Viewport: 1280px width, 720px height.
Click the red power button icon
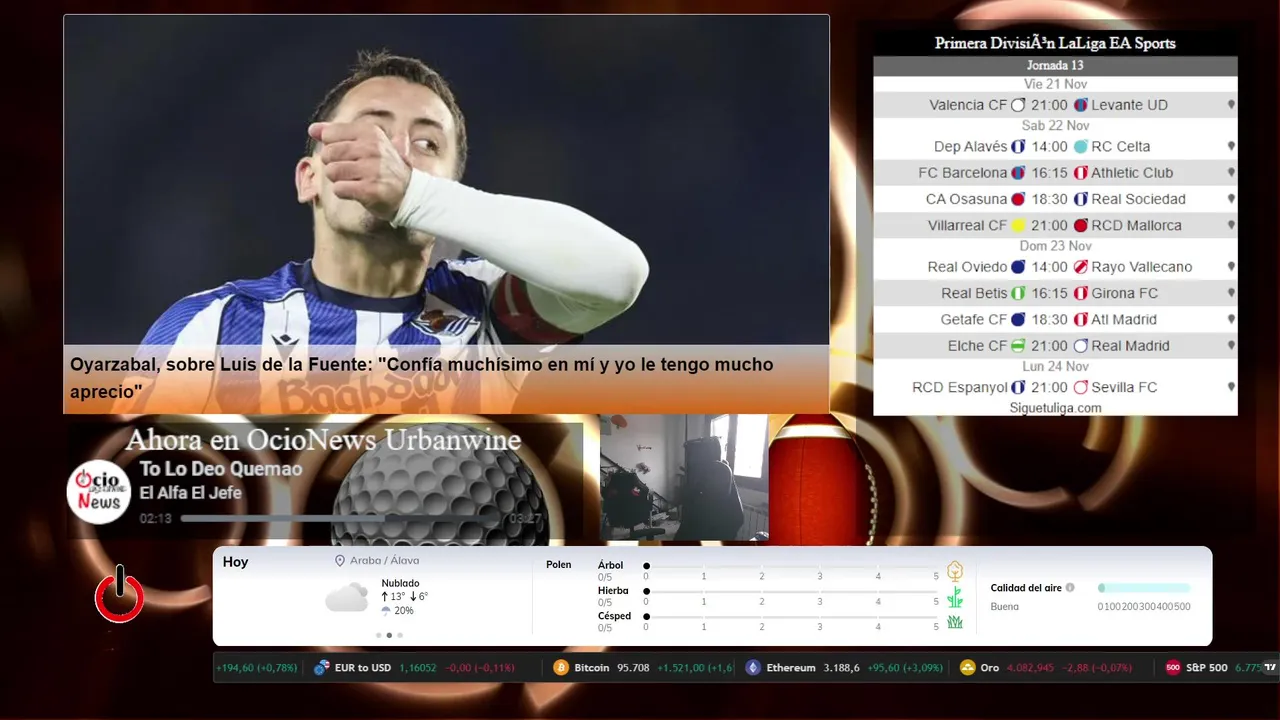[119, 596]
